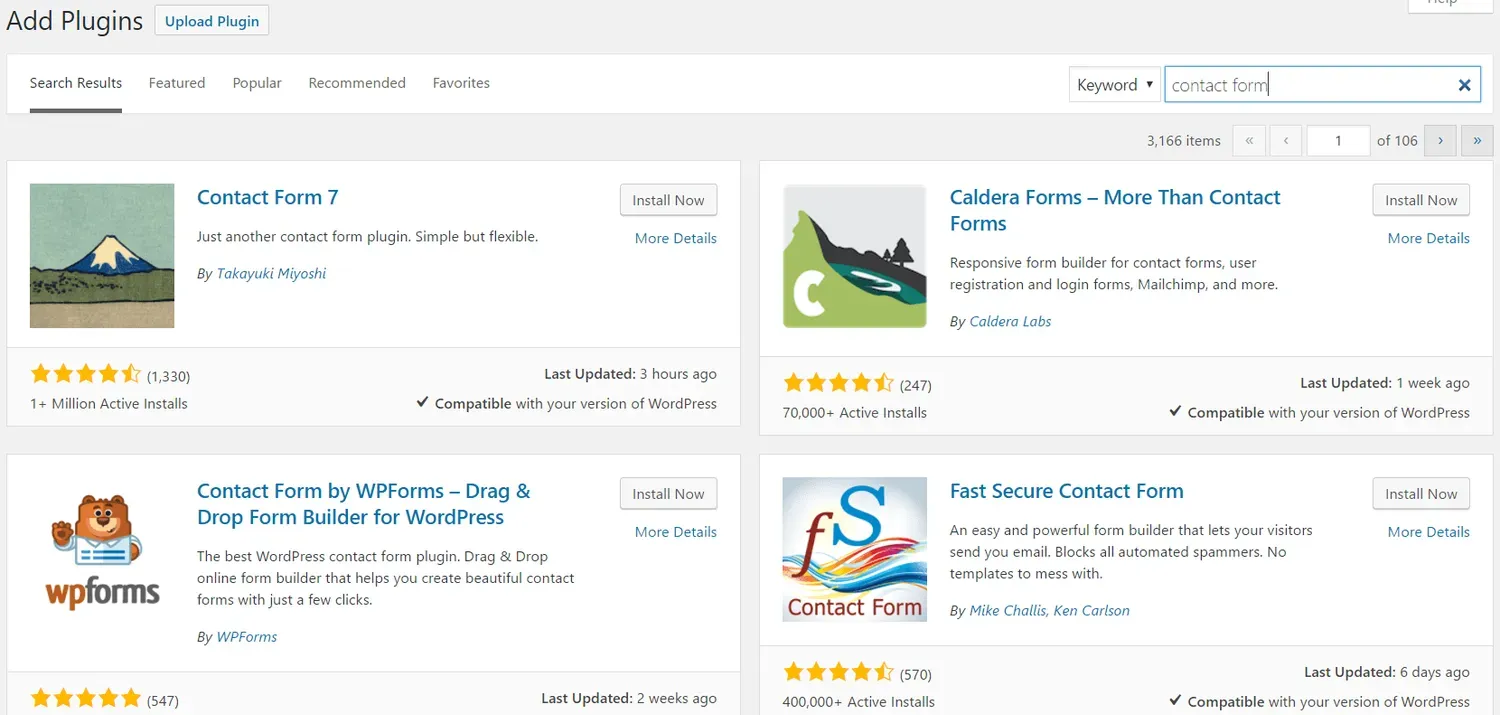Open the Recommended plugins tab
Screen dimensions: 1500x715
(357, 83)
